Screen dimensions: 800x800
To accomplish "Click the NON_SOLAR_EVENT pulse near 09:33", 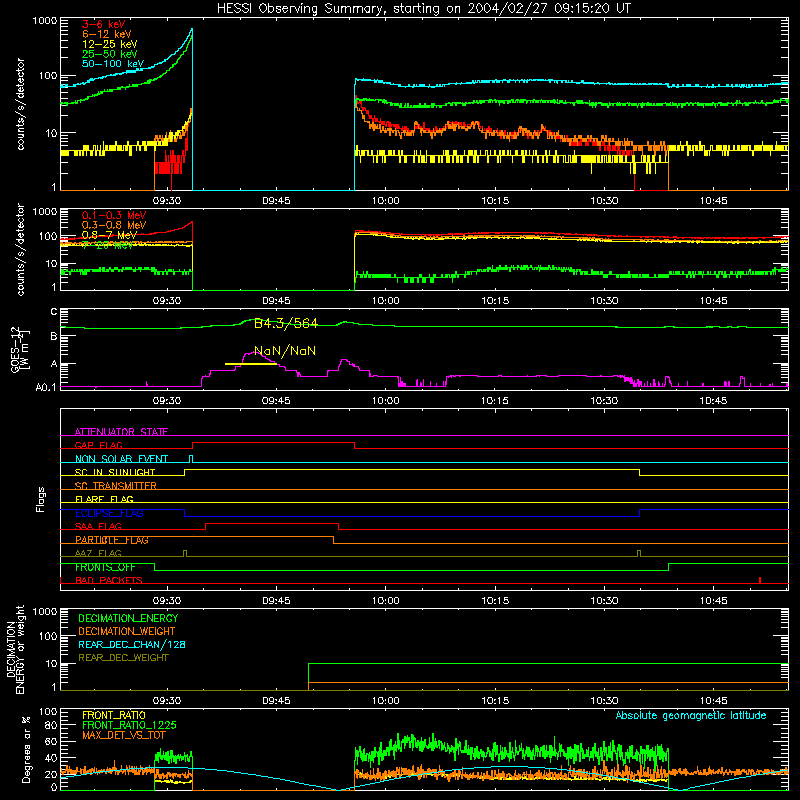I will click(x=191, y=459).
